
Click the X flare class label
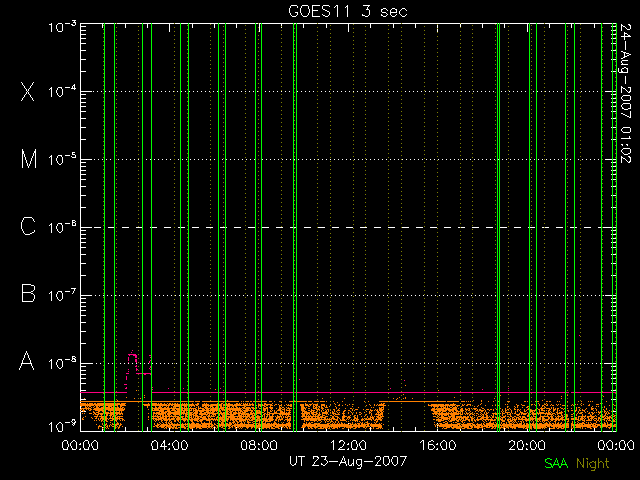pyautogui.click(x=28, y=91)
